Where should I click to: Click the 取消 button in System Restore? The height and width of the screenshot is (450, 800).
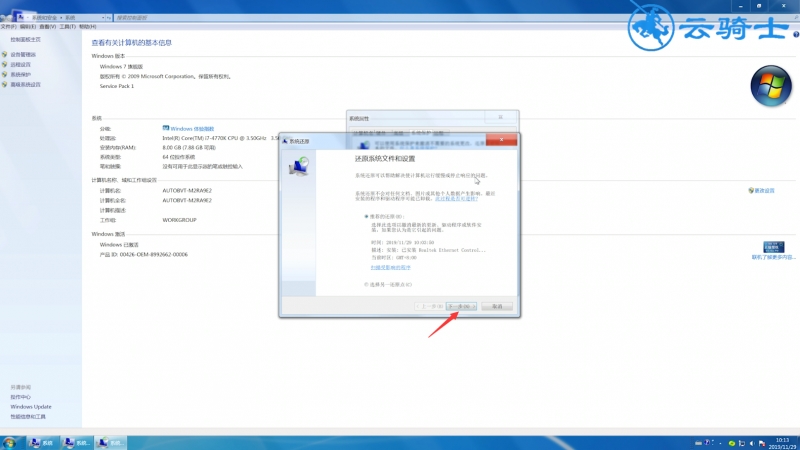[497, 306]
